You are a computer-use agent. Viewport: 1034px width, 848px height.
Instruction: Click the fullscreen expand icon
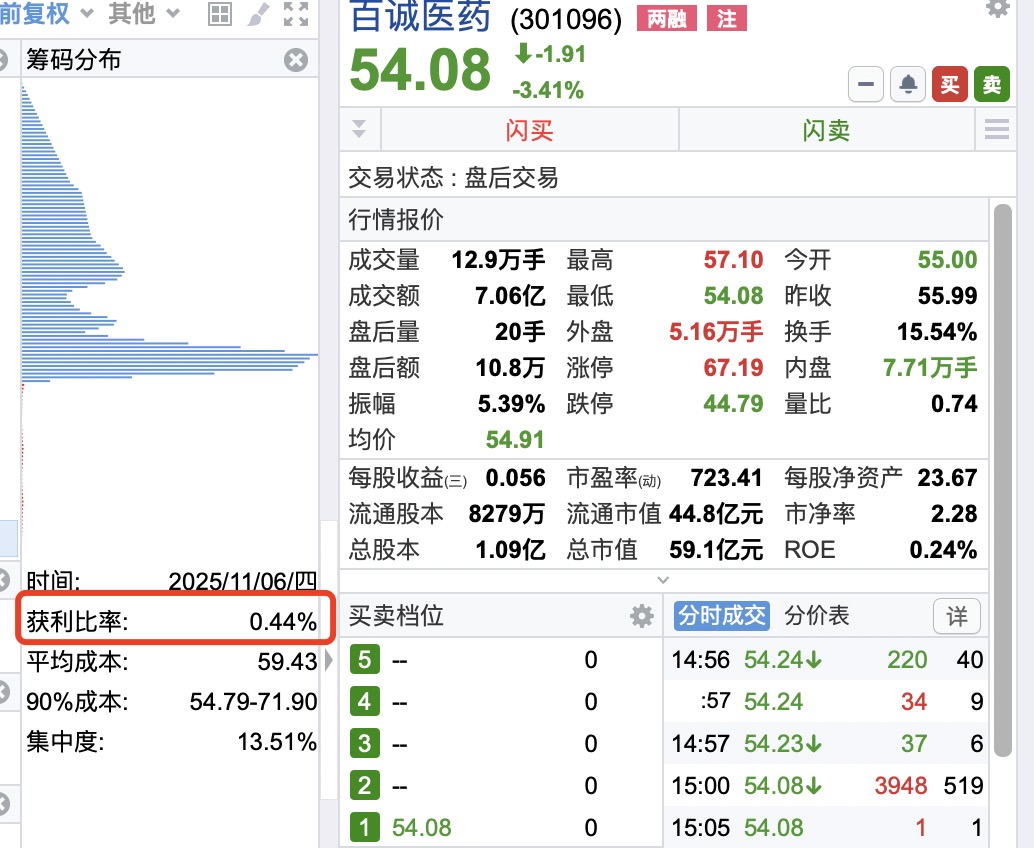pos(296,14)
